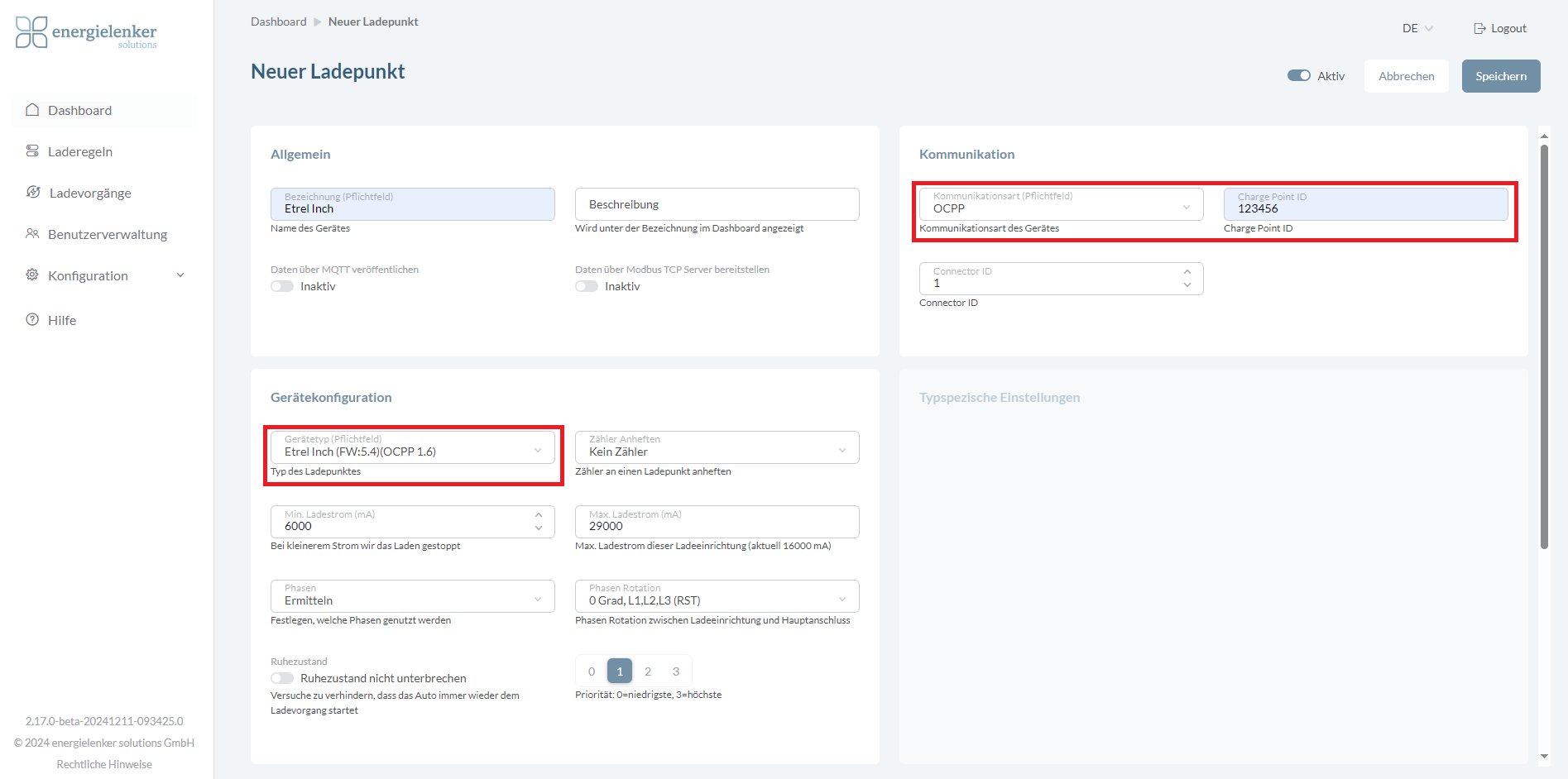
Task: Click the Charge Point ID field
Action: pos(1366,204)
